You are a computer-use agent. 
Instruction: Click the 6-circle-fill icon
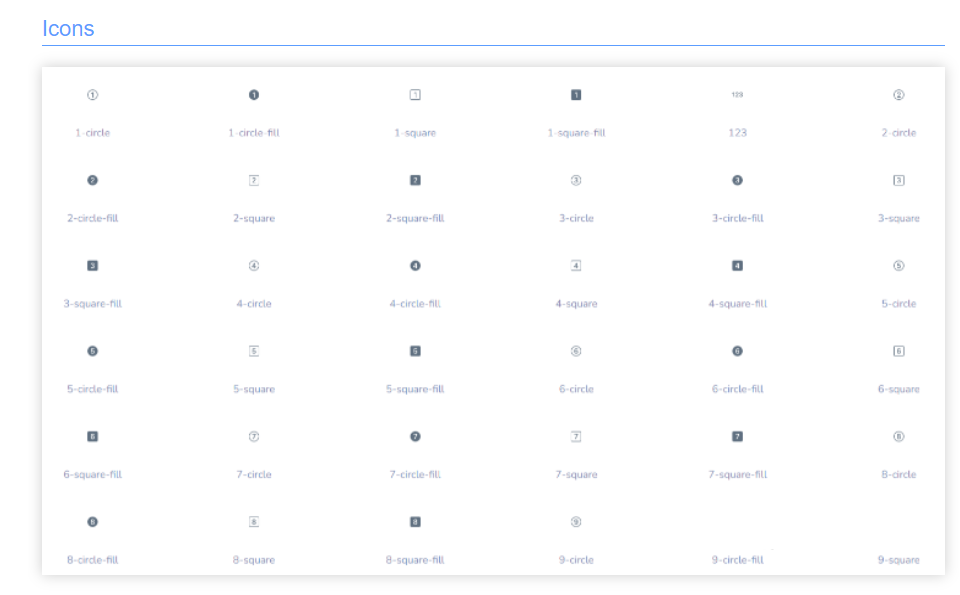click(x=737, y=351)
